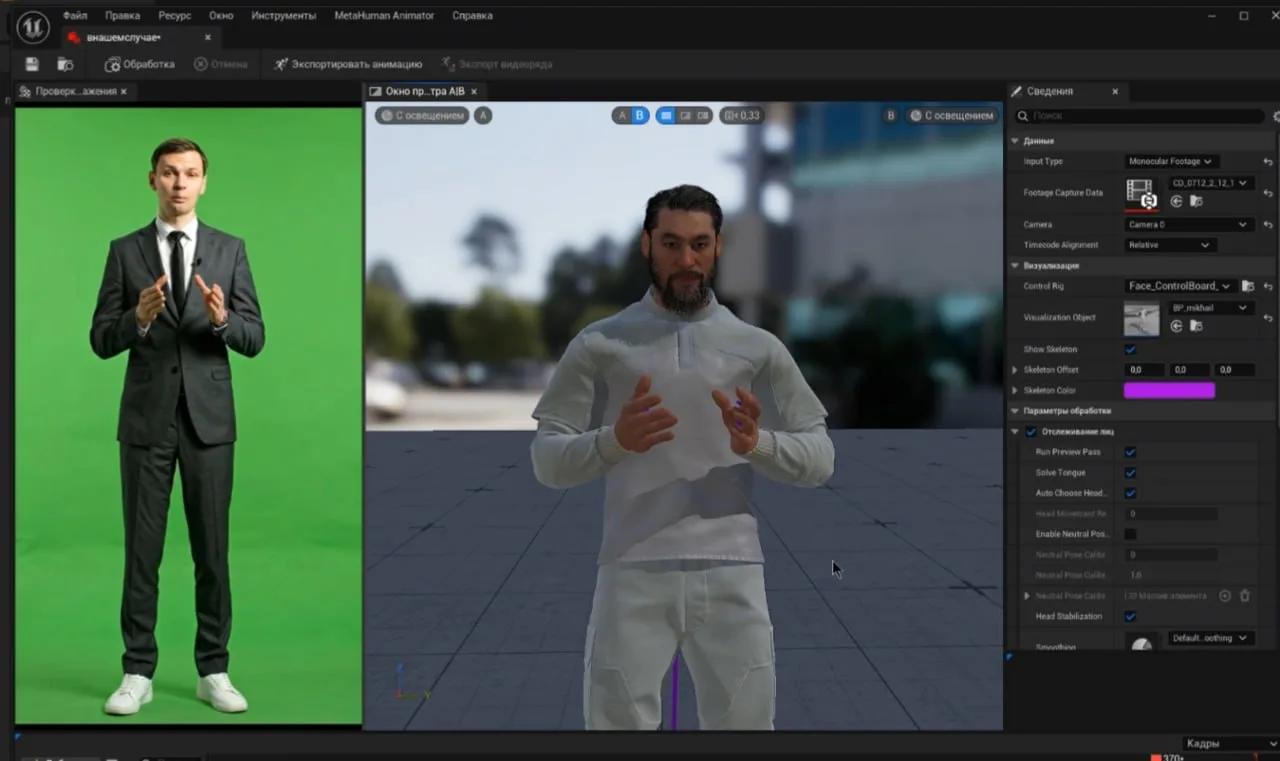Click the search magnifier icon in details

[1023, 117]
